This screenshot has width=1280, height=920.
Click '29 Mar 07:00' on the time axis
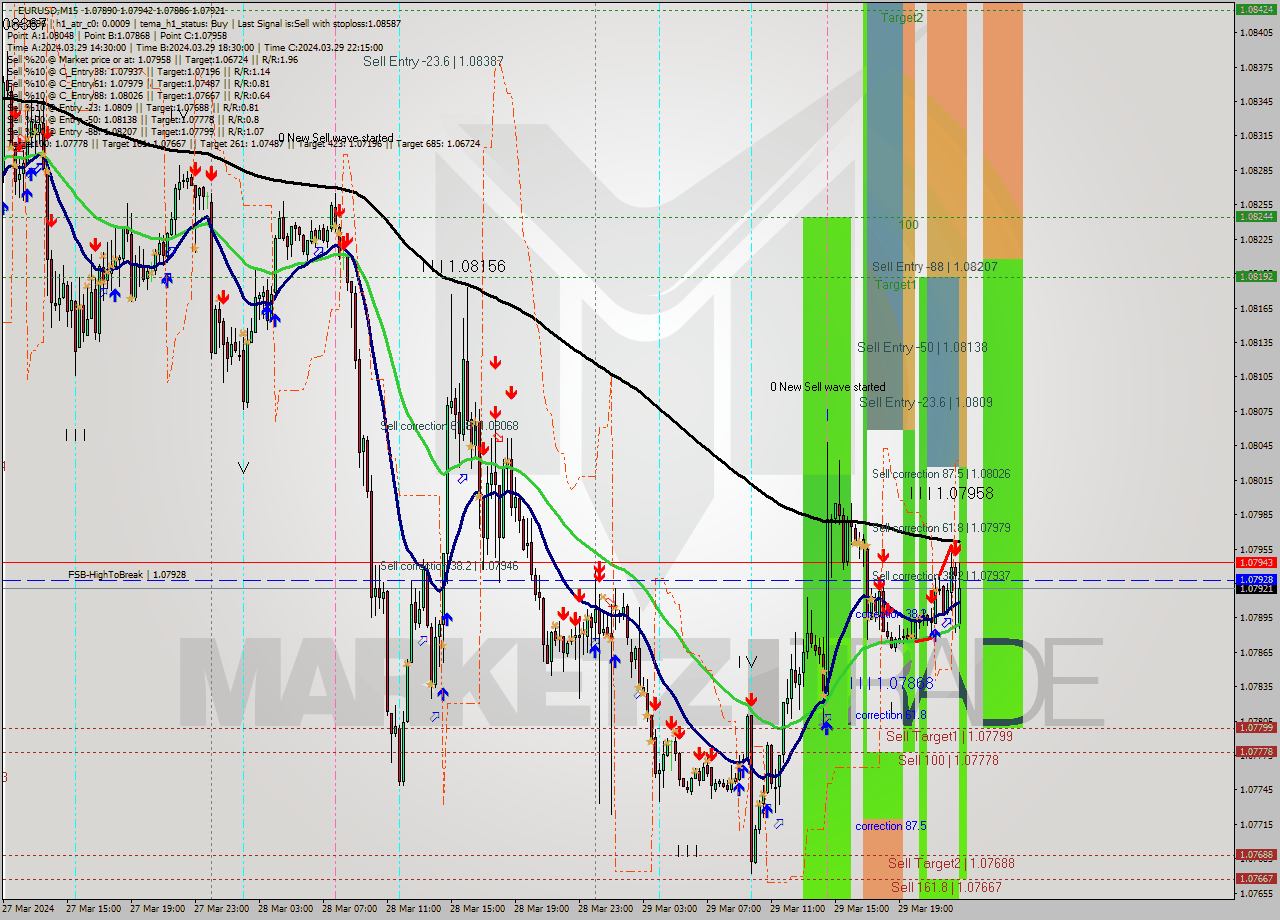coord(731,909)
